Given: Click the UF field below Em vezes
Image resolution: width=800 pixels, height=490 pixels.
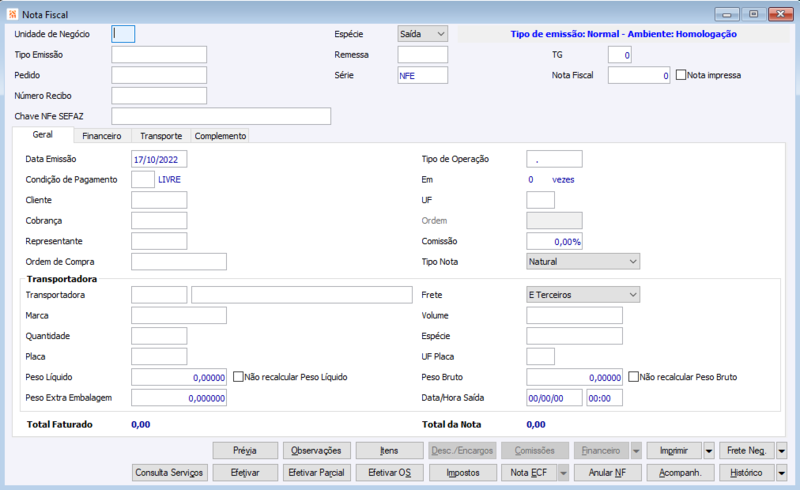Looking at the screenshot, I should coord(541,200).
